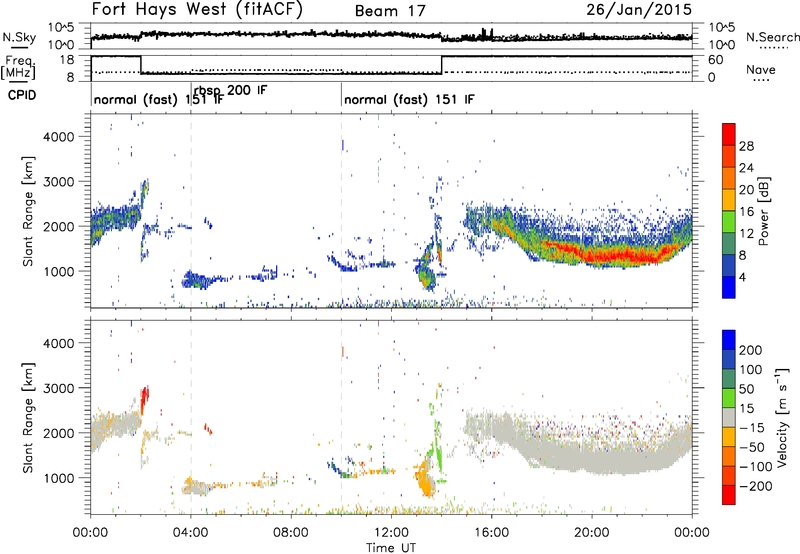Click the first 'normal (fast) 151 IF' label
Image resolution: width=800 pixels, height=554 pixels.
pyautogui.click(x=158, y=99)
